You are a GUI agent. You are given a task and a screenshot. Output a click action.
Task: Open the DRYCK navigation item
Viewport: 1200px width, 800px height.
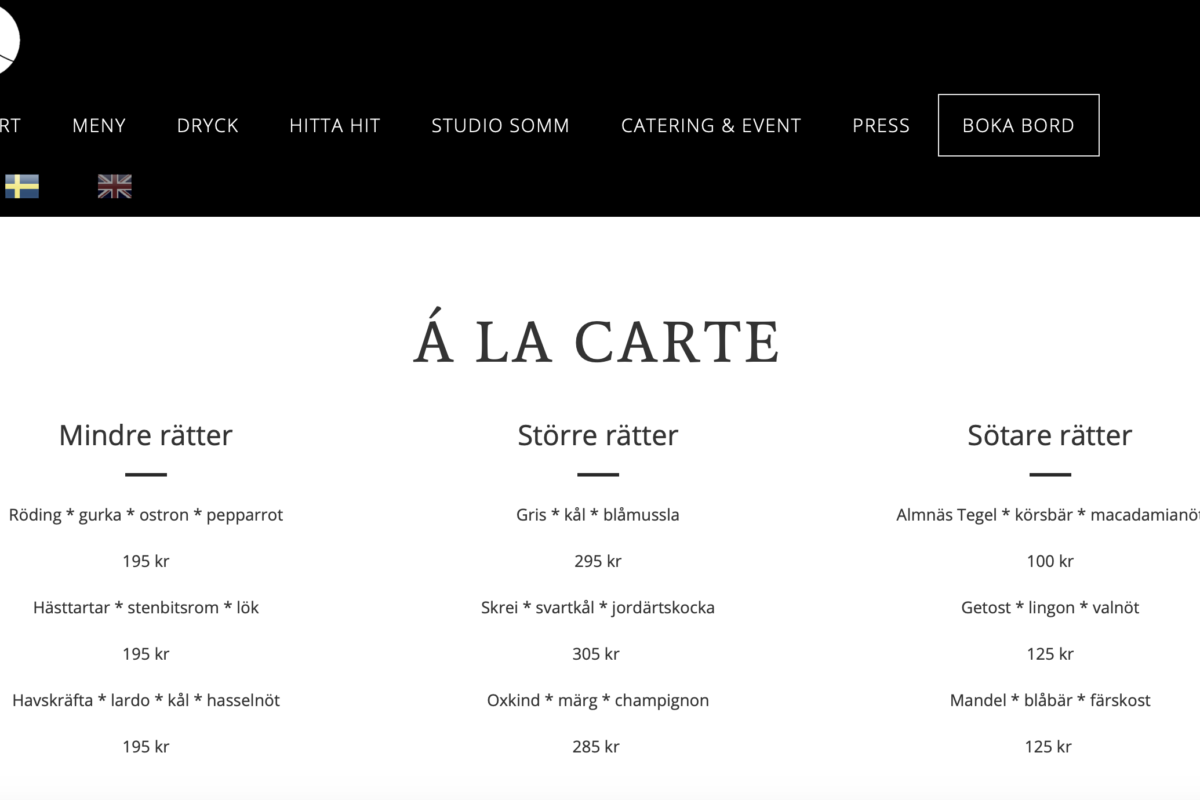tap(208, 126)
